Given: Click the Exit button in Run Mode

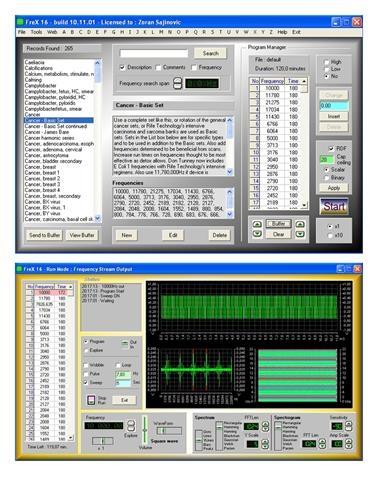Looking at the screenshot, I should tap(124, 400).
